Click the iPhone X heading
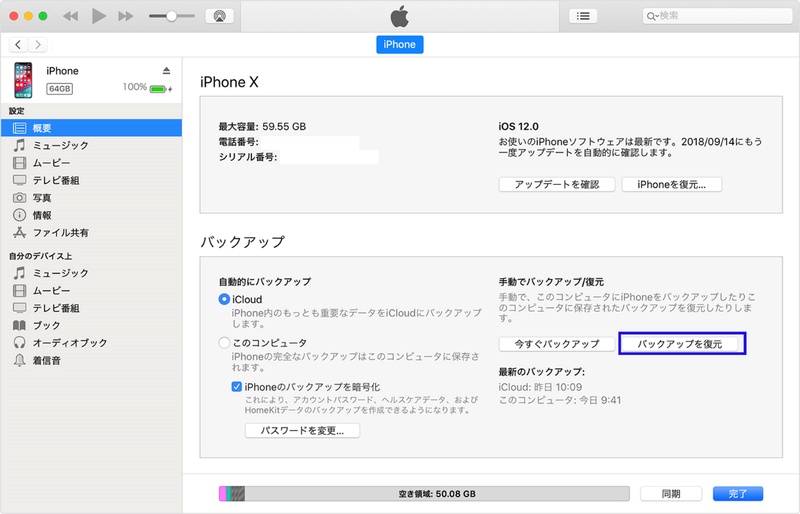 point(229,82)
